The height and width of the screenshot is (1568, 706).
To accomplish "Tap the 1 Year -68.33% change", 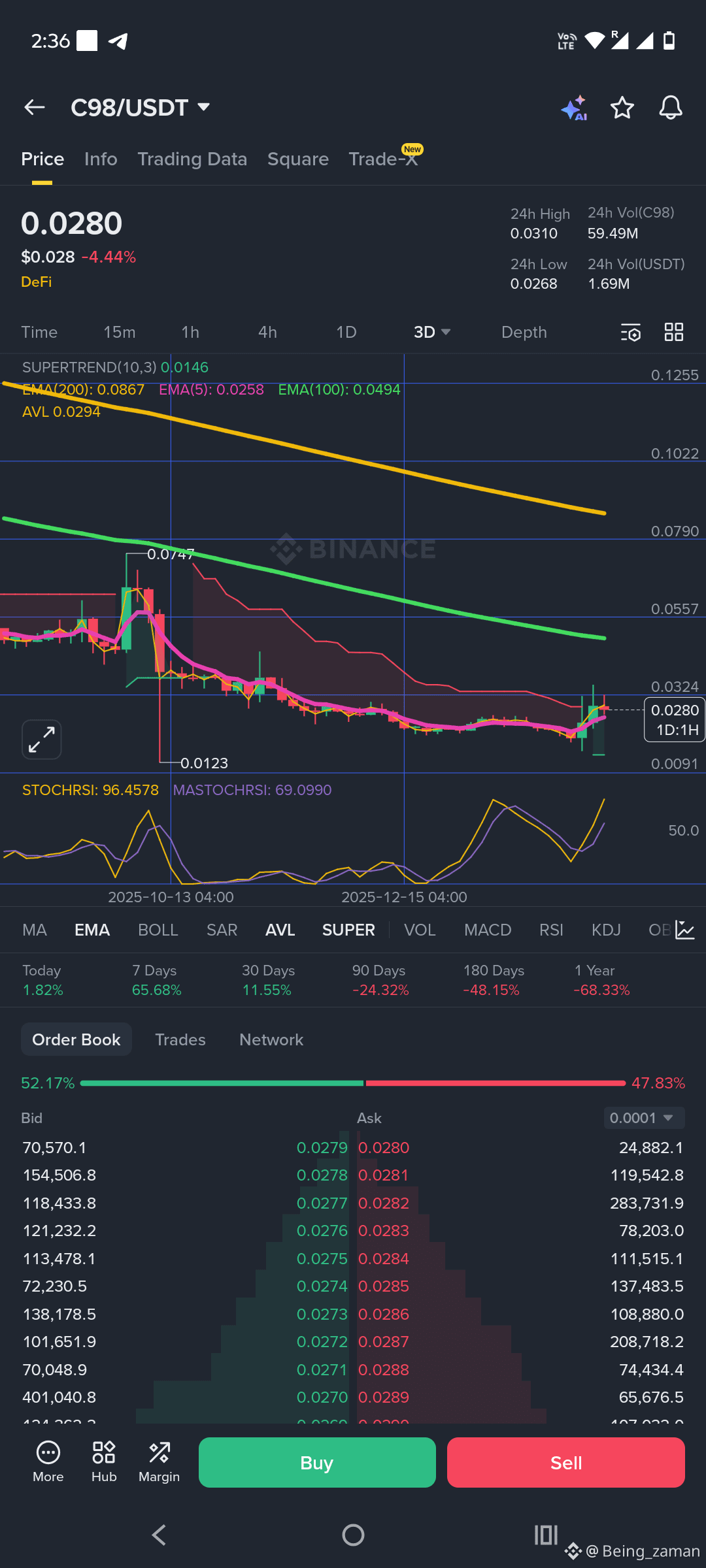I will click(x=602, y=980).
